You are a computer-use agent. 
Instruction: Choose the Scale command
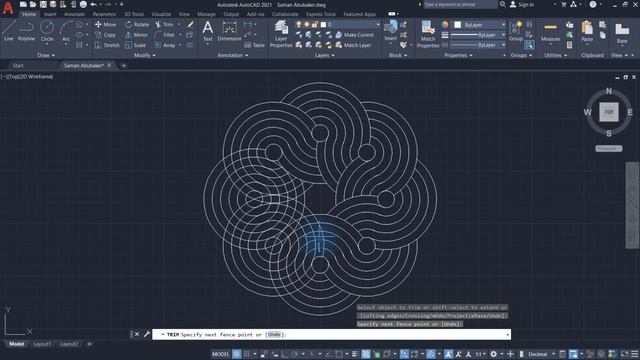click(136, 45)
